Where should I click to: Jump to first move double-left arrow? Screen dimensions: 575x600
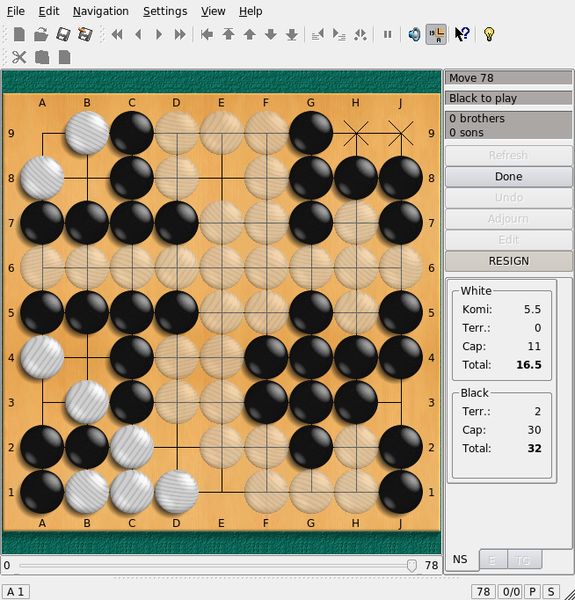pyautogui.click(x=117, y=35)
